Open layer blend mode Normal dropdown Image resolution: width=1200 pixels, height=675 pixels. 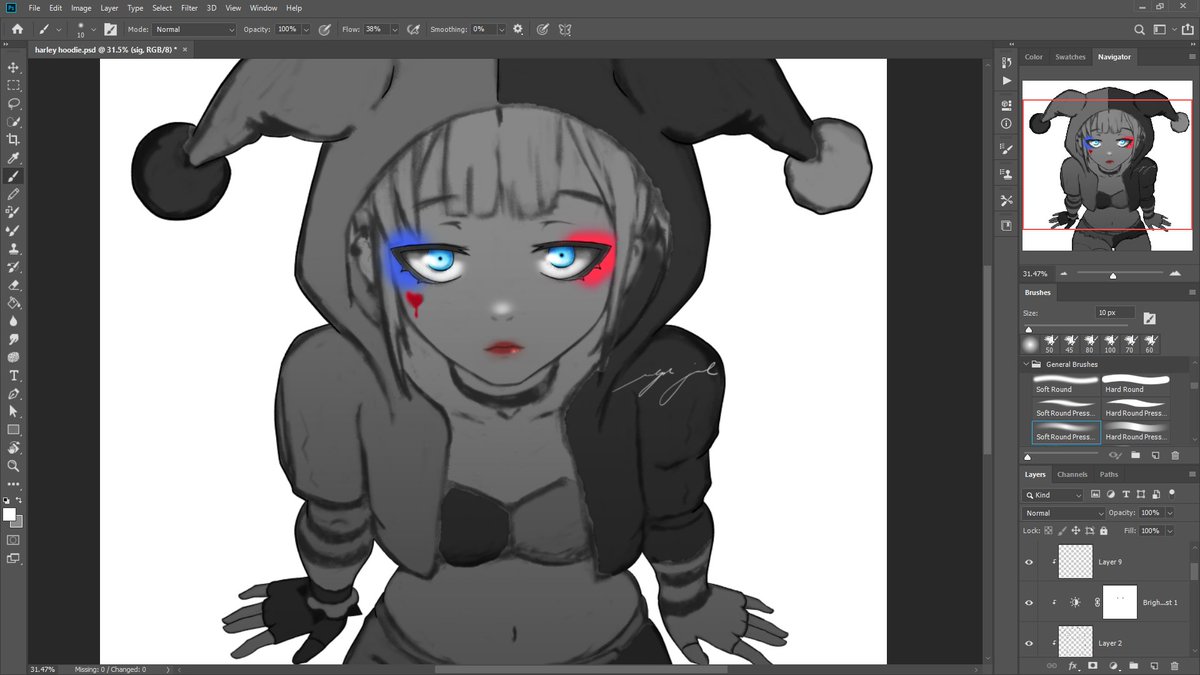coord(1063,513)
